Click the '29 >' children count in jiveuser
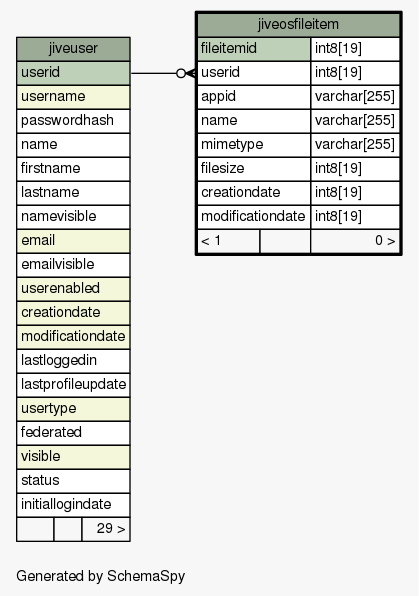 click(106, 529)
